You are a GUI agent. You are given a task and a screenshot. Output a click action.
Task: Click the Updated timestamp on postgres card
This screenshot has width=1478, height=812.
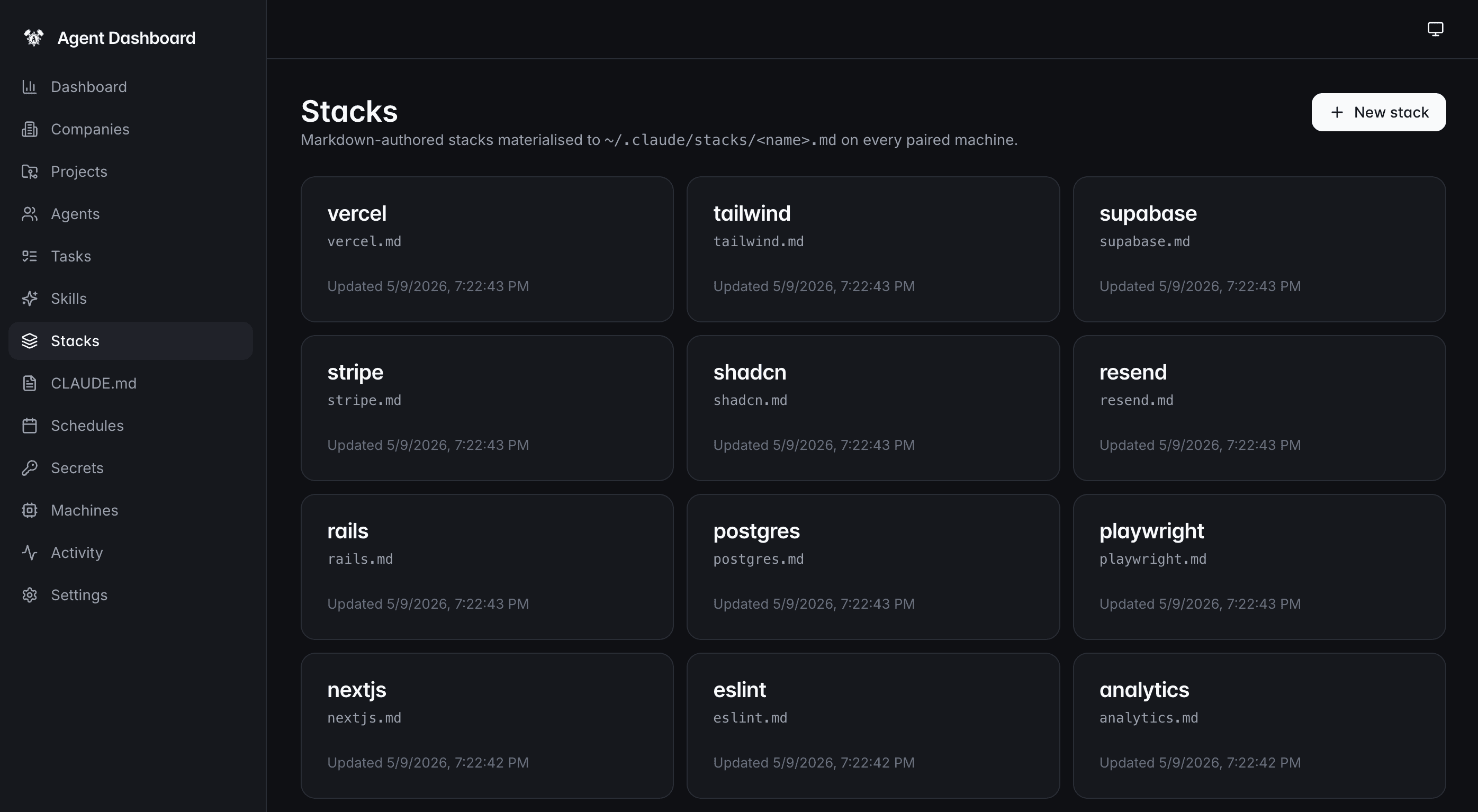point(814,603)
